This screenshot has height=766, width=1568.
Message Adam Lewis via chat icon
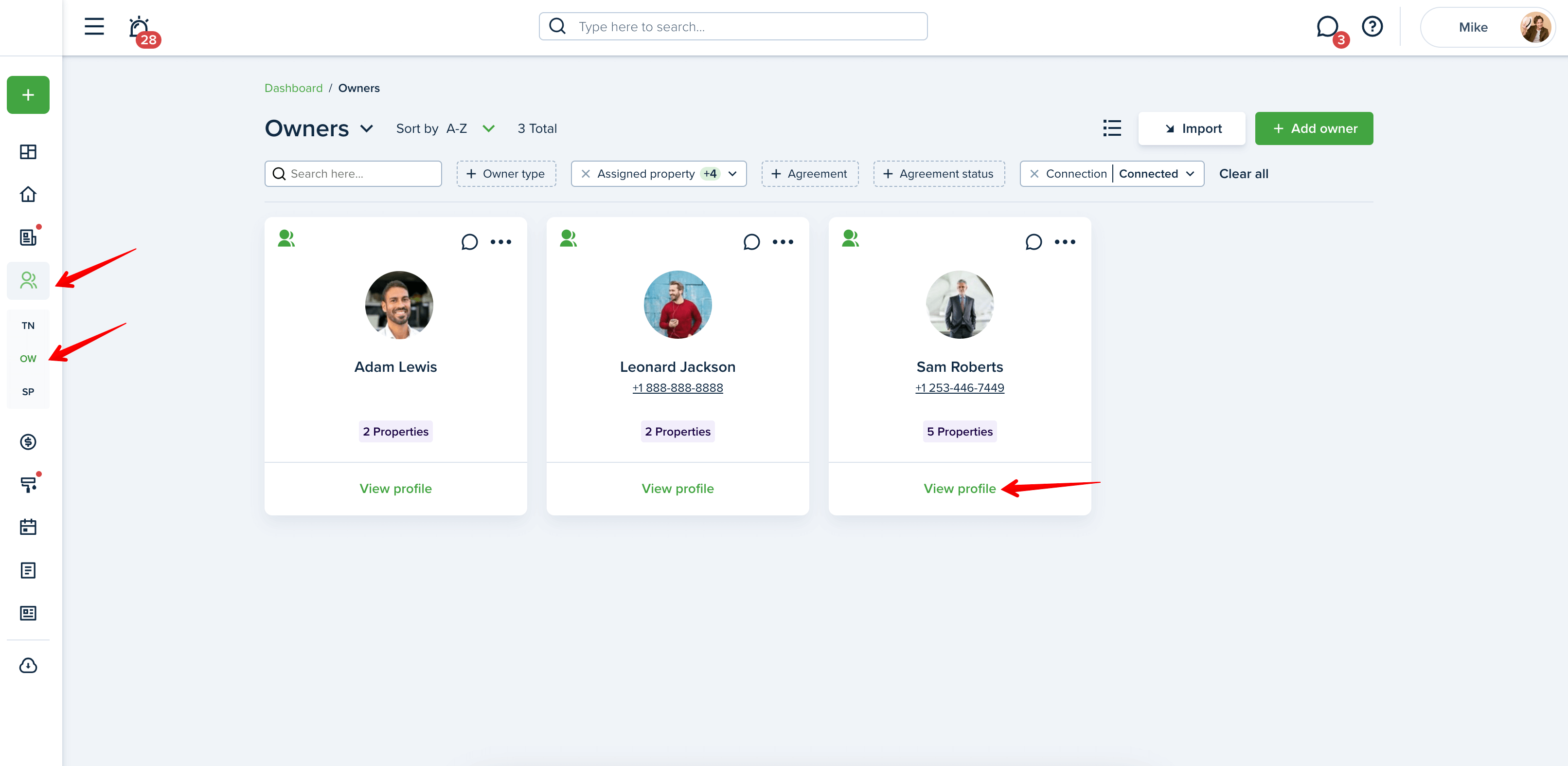click(469, 242)
